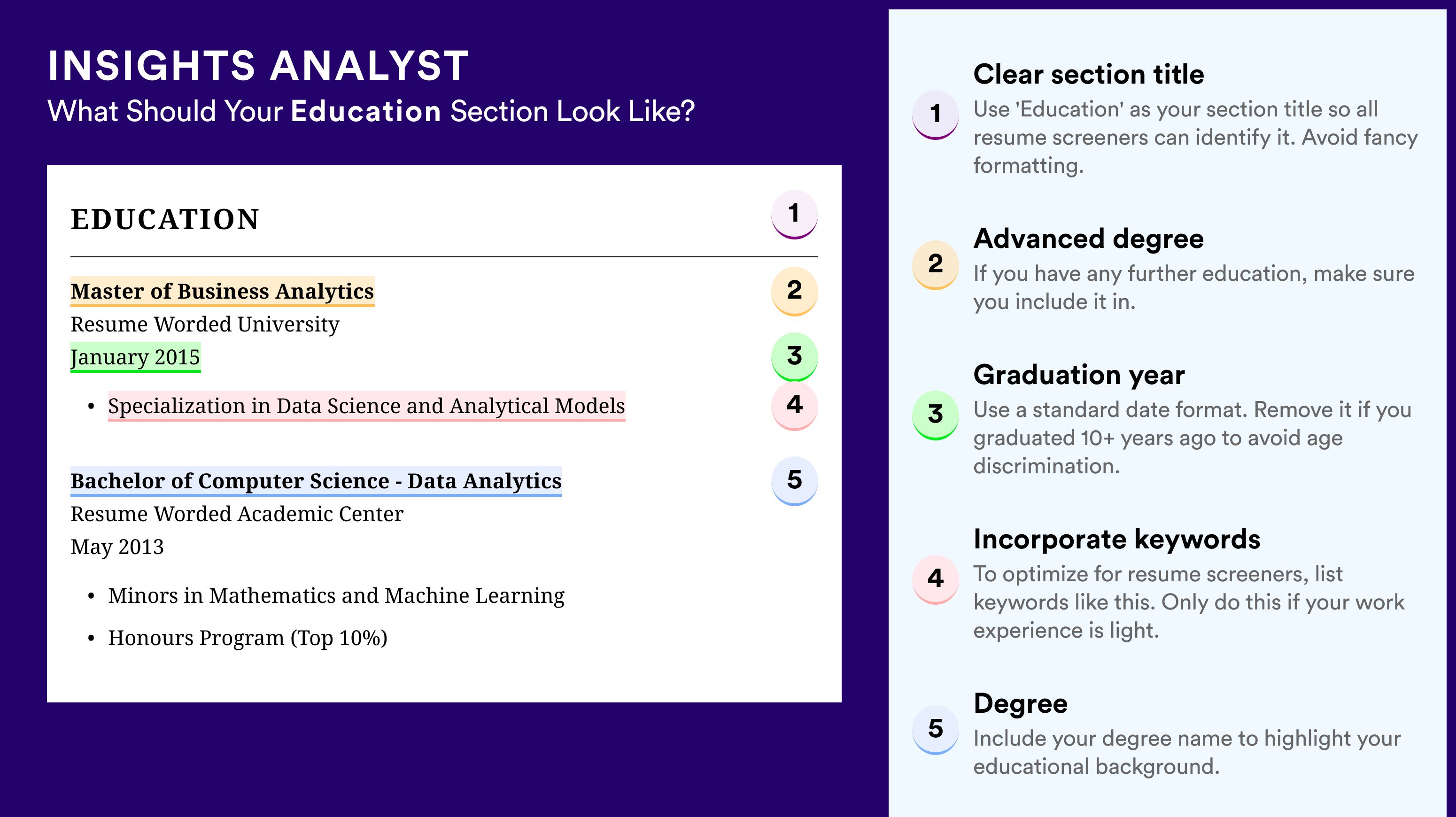Click the number 3 badge next to Graduation year

tap(936, 415)
